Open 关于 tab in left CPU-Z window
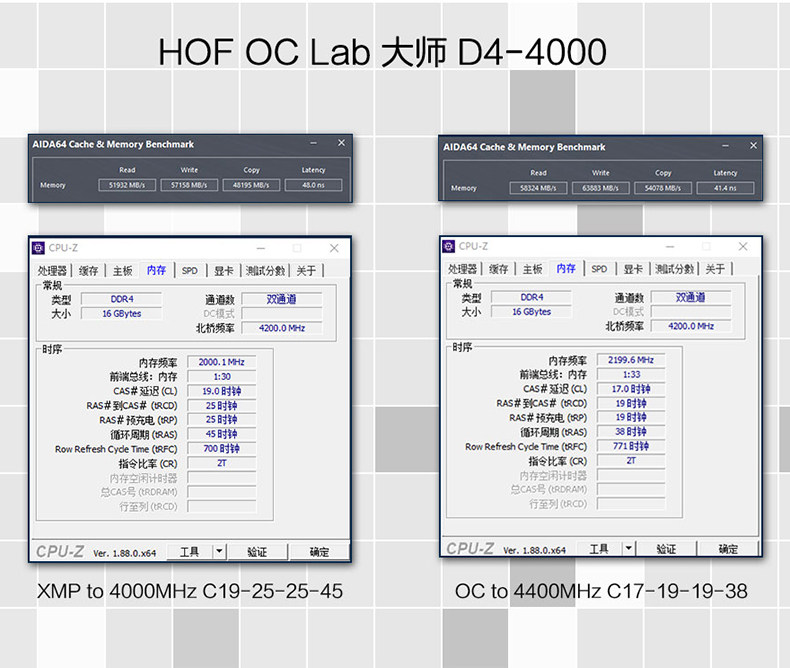 click(306, 271)
